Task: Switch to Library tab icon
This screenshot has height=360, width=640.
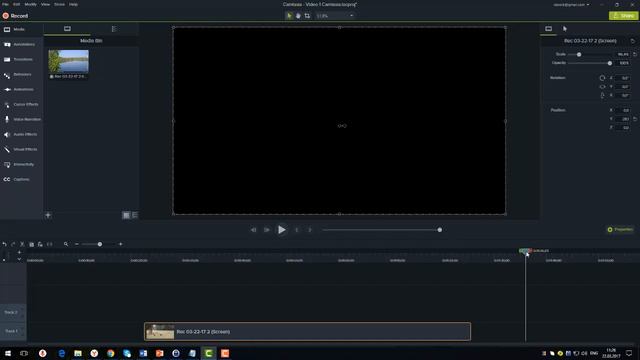Action: tap(114, 29)
